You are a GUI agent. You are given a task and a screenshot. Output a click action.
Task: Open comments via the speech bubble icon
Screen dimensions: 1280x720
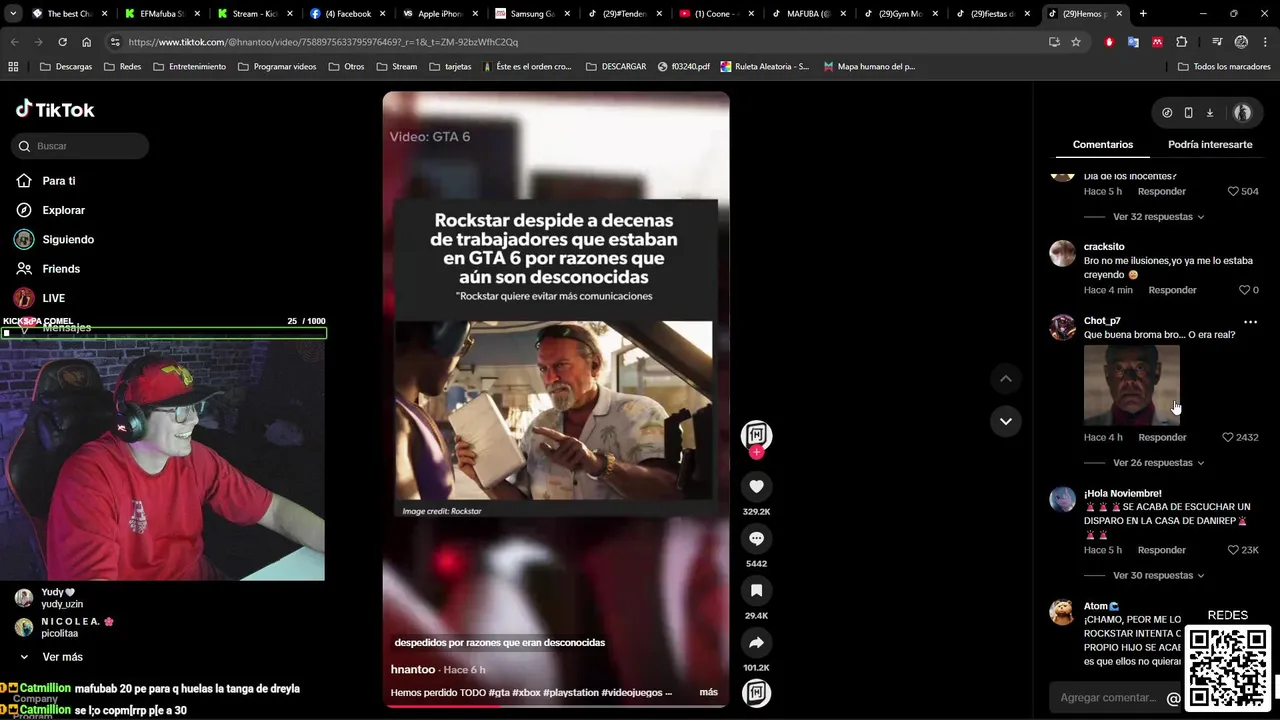pos(756,539)
